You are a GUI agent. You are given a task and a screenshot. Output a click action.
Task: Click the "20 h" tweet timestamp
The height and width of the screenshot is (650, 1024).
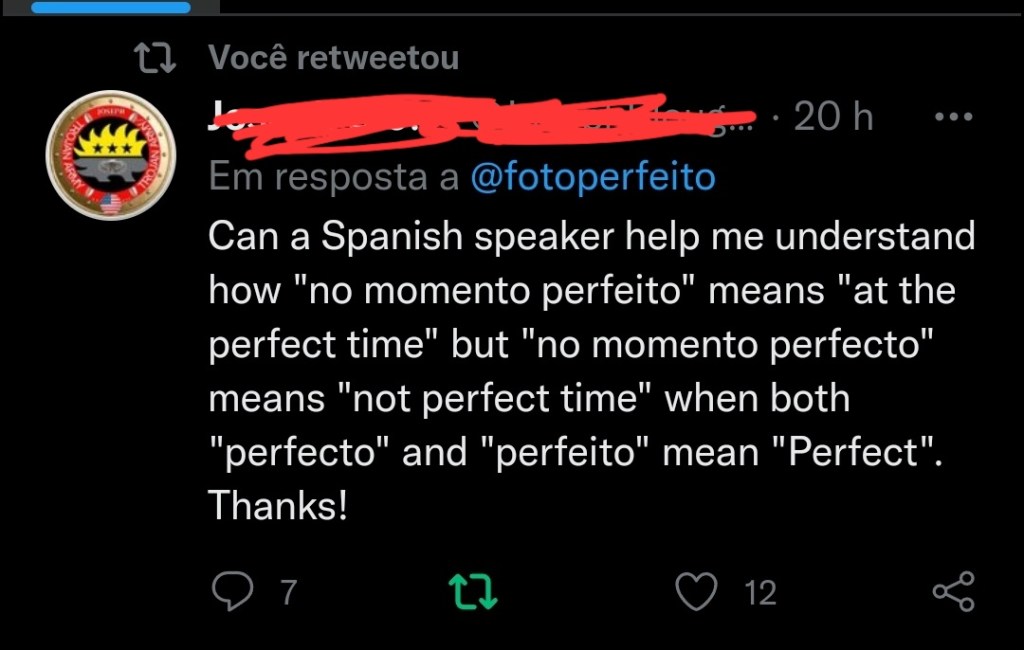pyautogui.click(x=832, y=118)
